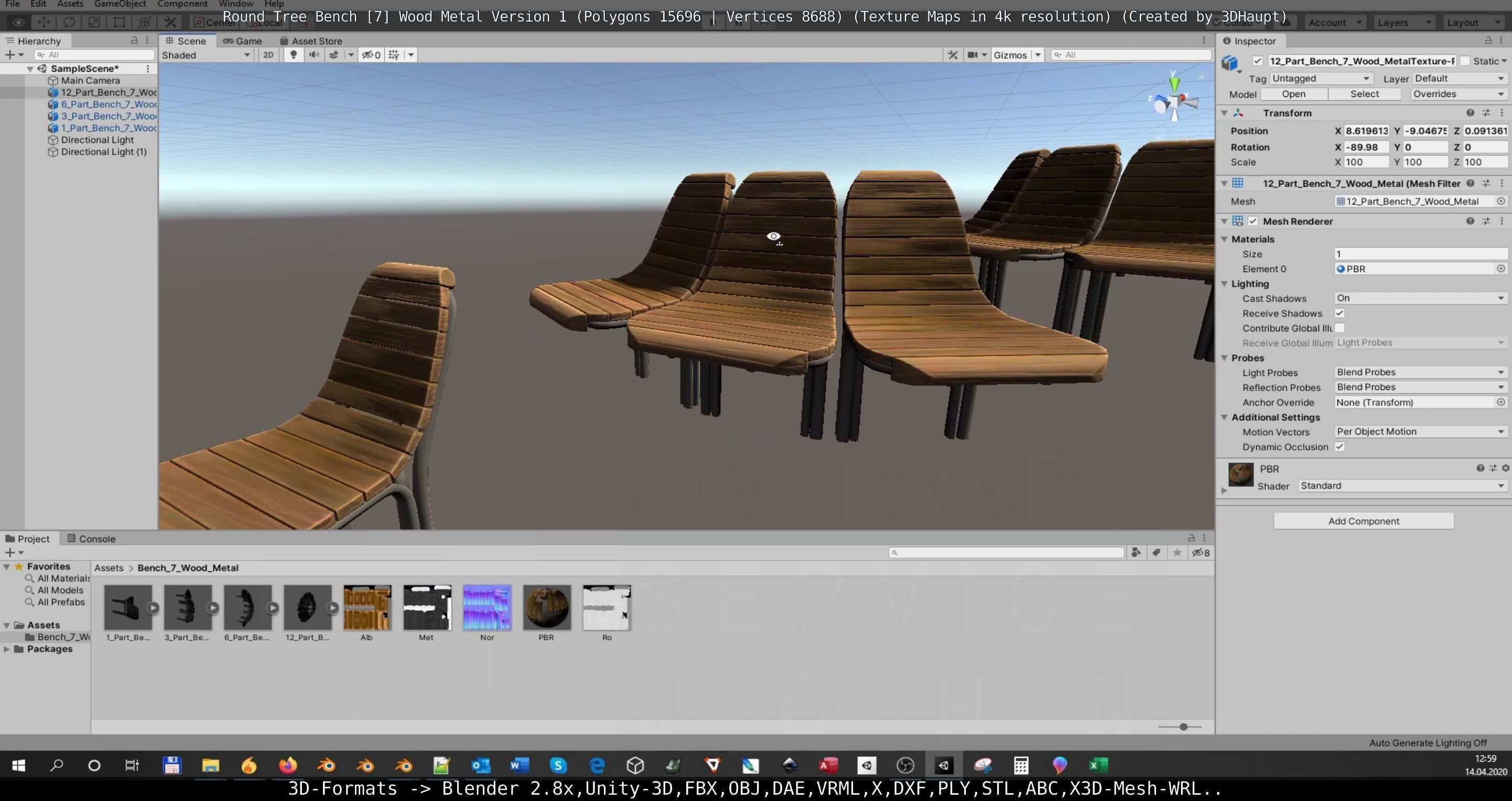The image size is (1512, 801).
Task: Toggle scene audio speaker icon
Action: [x=314, y=55]
